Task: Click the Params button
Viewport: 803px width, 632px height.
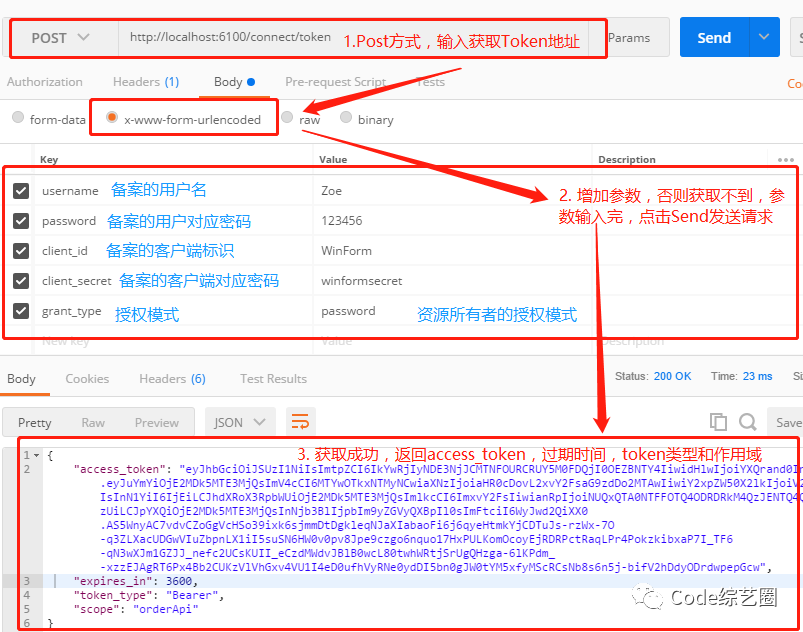Action: coord(629,38)
